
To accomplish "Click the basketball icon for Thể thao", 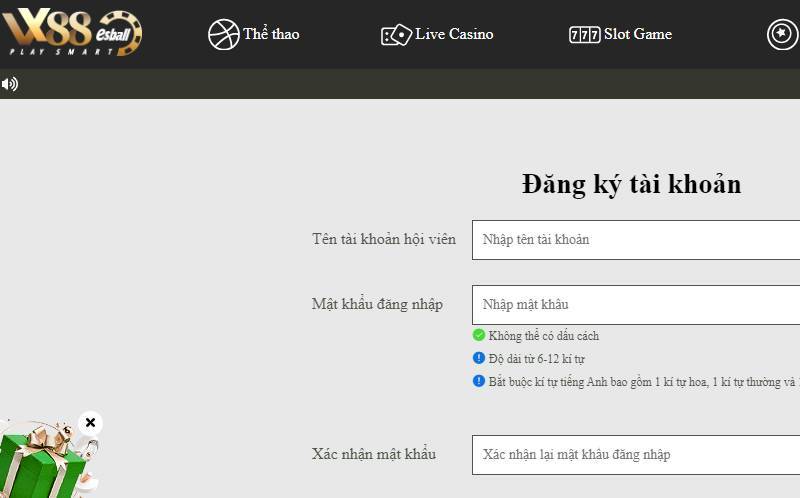I will 223,35.
